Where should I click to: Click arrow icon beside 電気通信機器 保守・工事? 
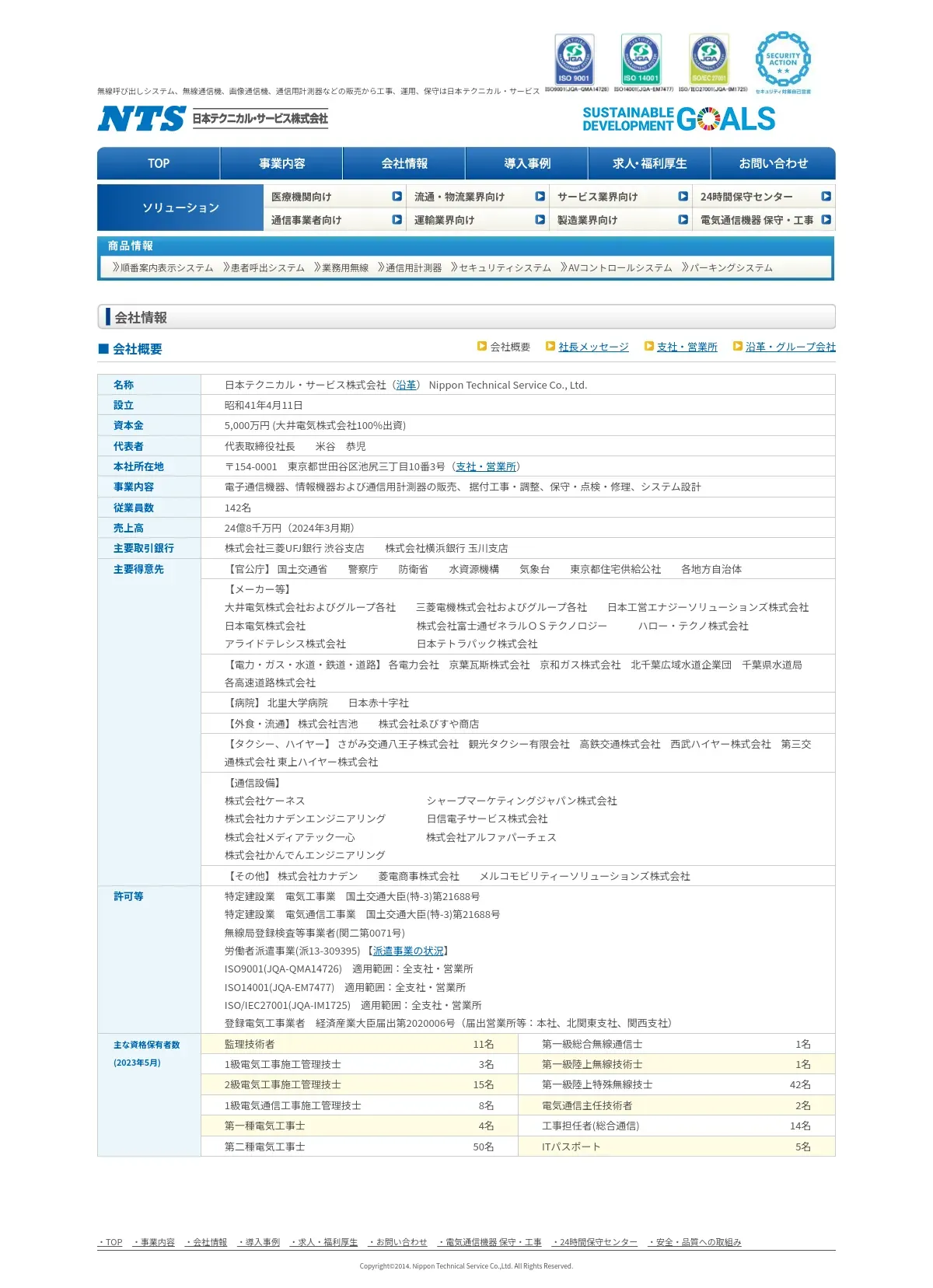point(826,220)
